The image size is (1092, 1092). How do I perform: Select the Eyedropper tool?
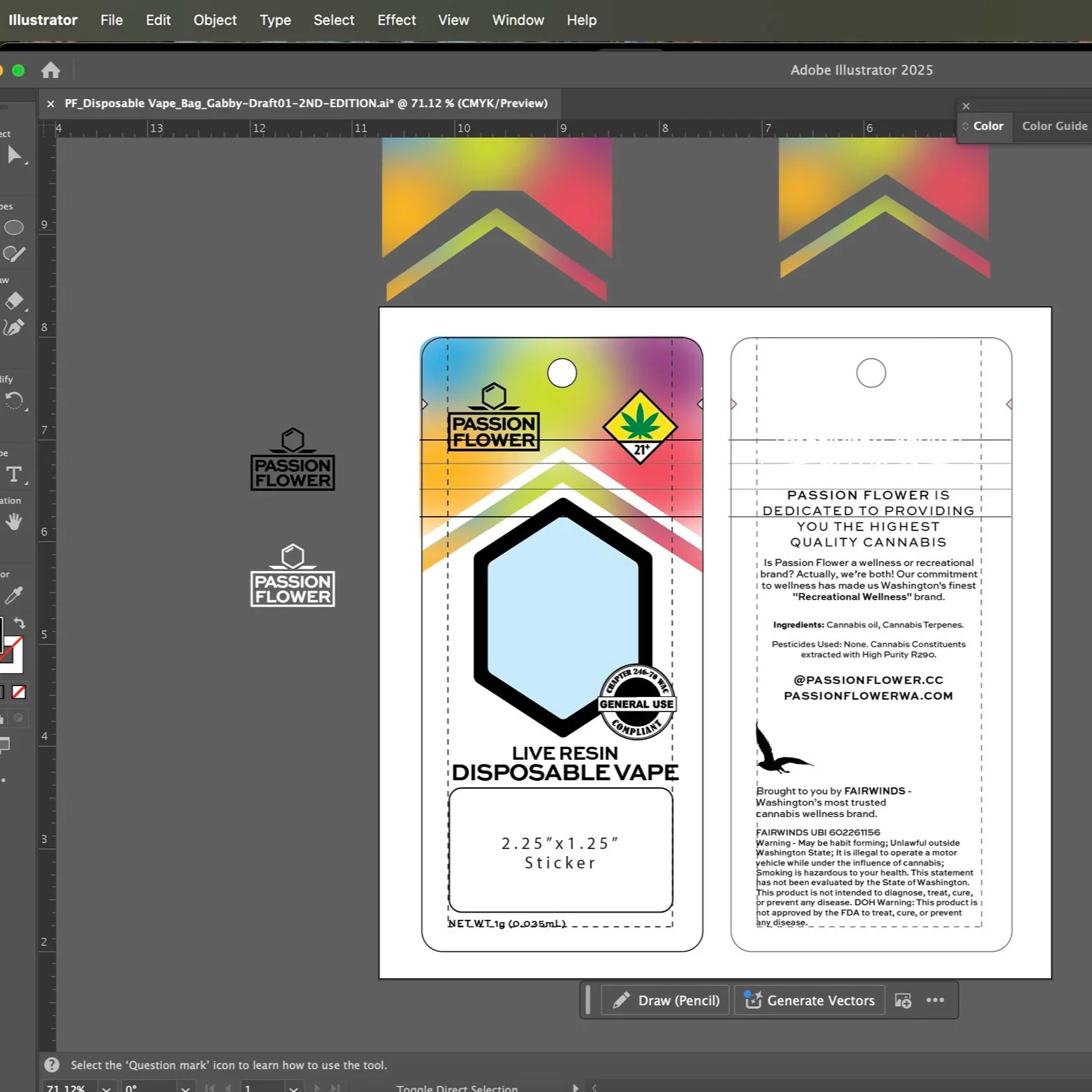(x=14, y=595)
